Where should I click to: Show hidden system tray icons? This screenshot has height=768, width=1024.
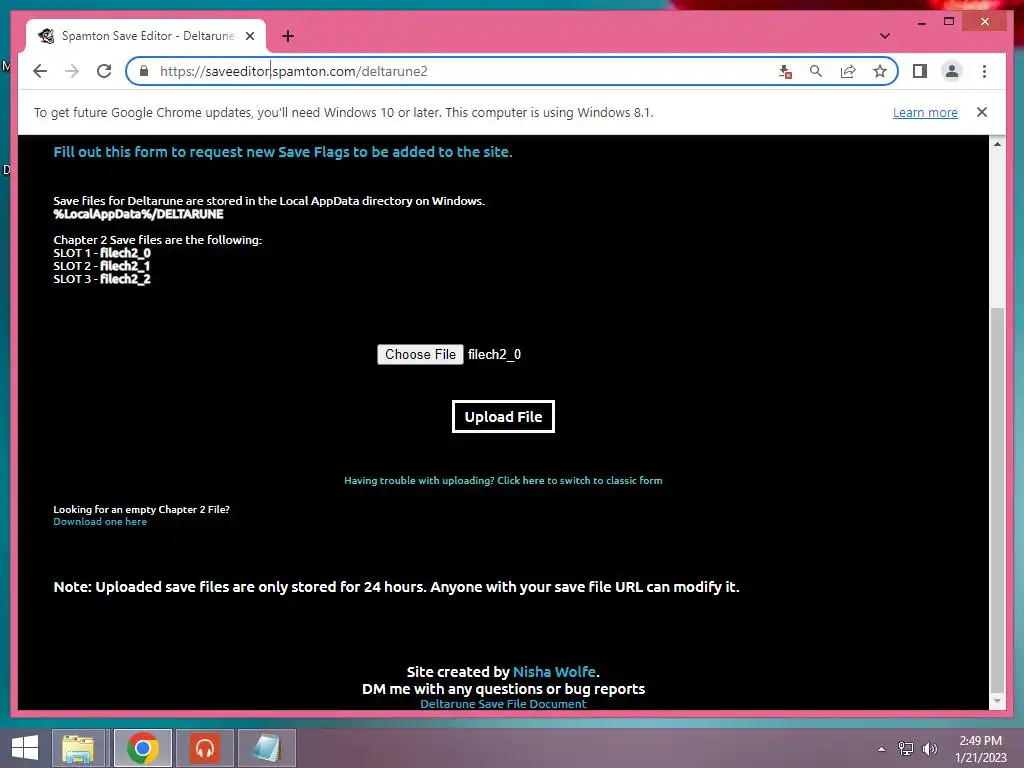881,749
